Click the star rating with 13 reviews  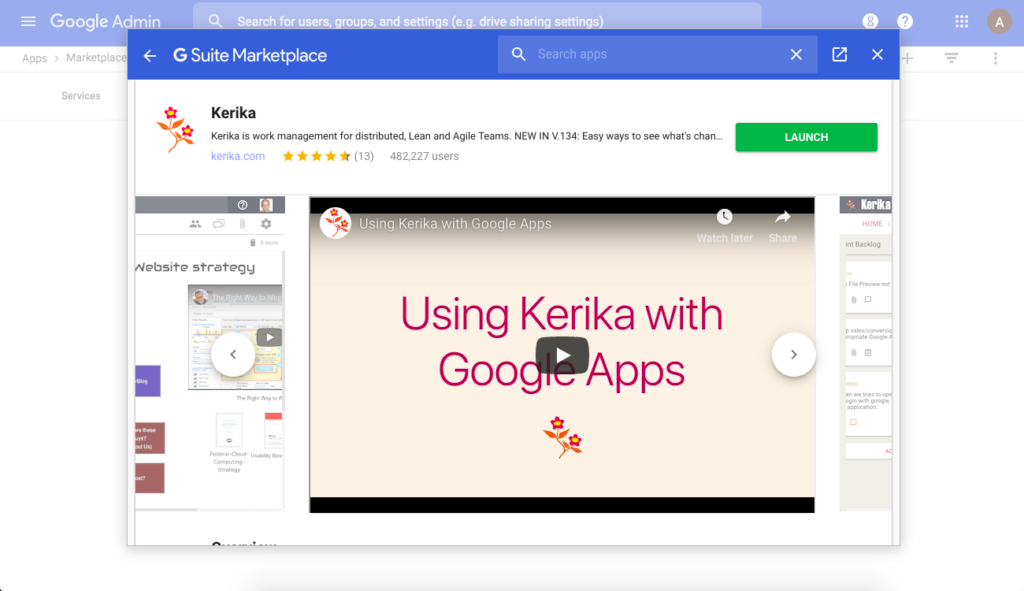(328, 156)
